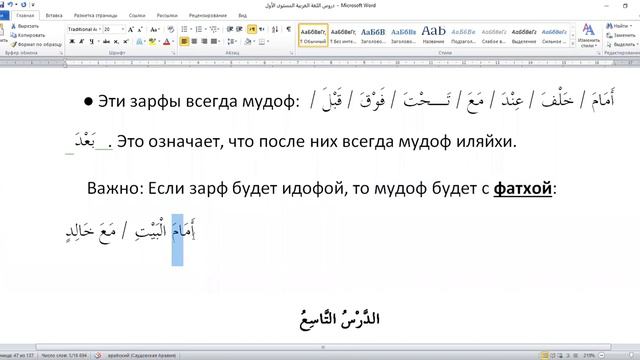Toggle superscript formatting
The height and width of the screenshot is (360, 640).
[x=126, y=41]
